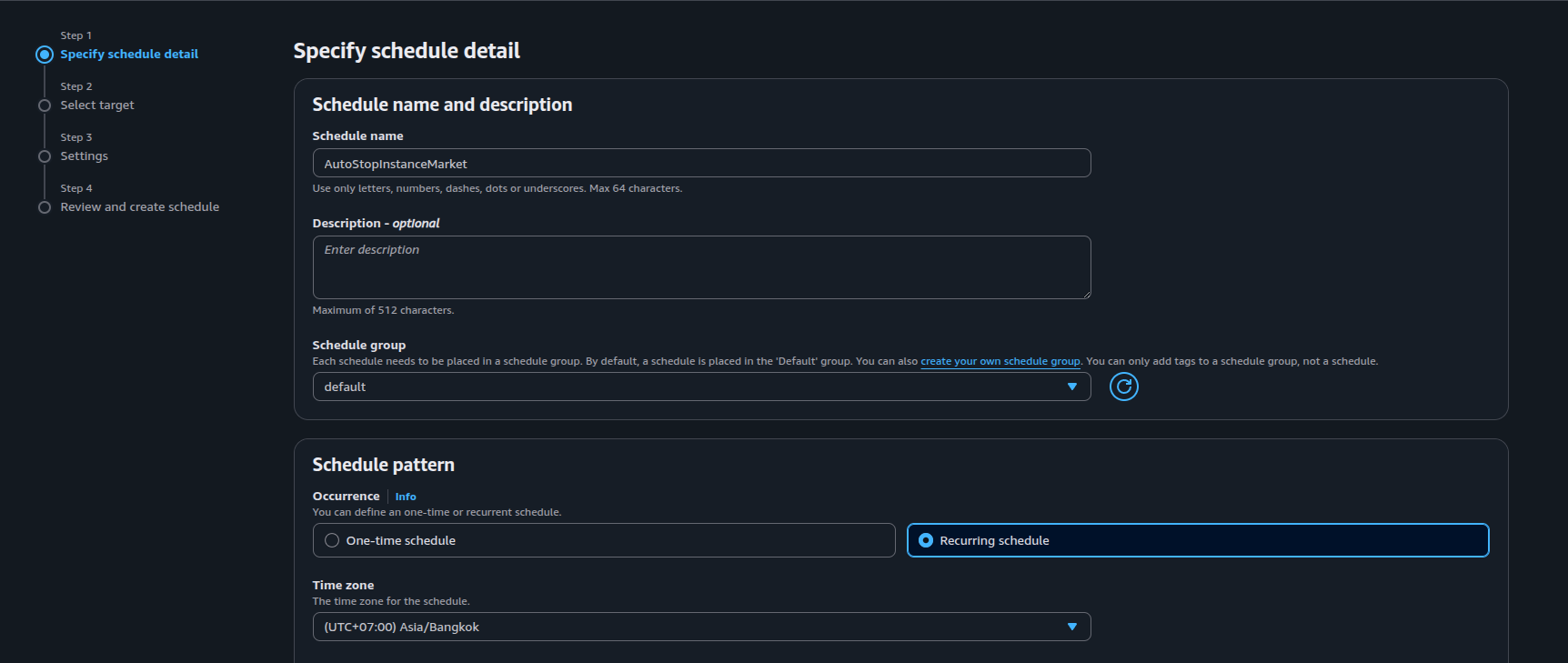
Task: Open create your own schedule group link
Action: click(1000, 361)
